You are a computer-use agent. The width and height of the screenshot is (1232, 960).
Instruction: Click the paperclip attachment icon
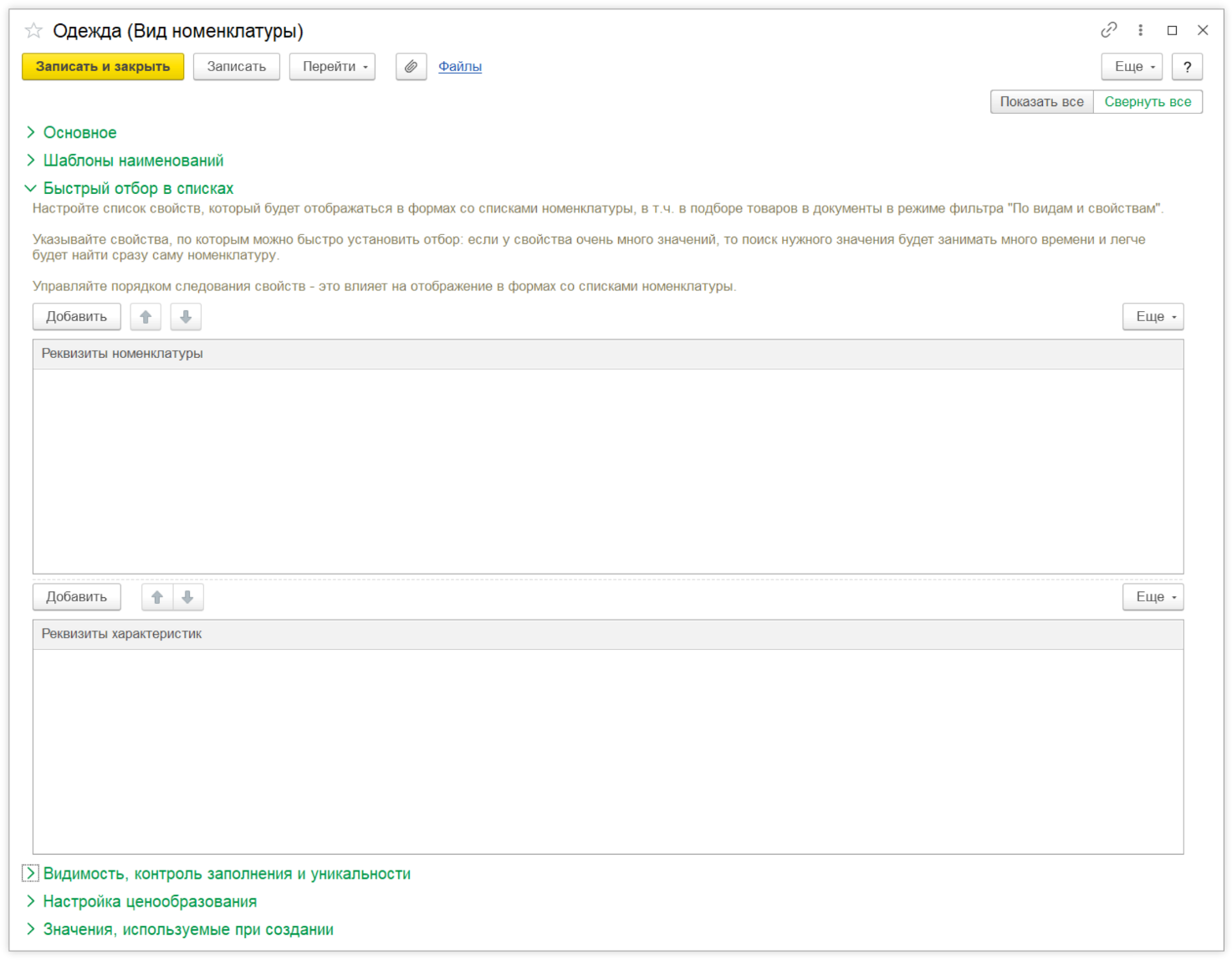pyautogui.click(x=411, y=67)
